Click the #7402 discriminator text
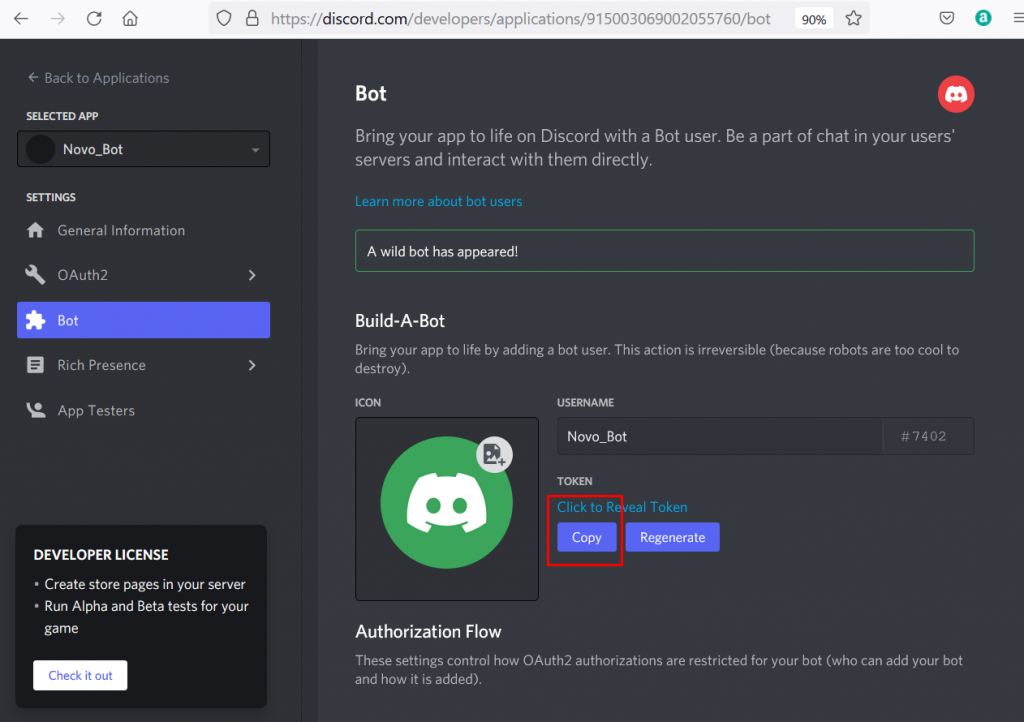The height and width of the screenshot is (722, 1024). point(923,436)
